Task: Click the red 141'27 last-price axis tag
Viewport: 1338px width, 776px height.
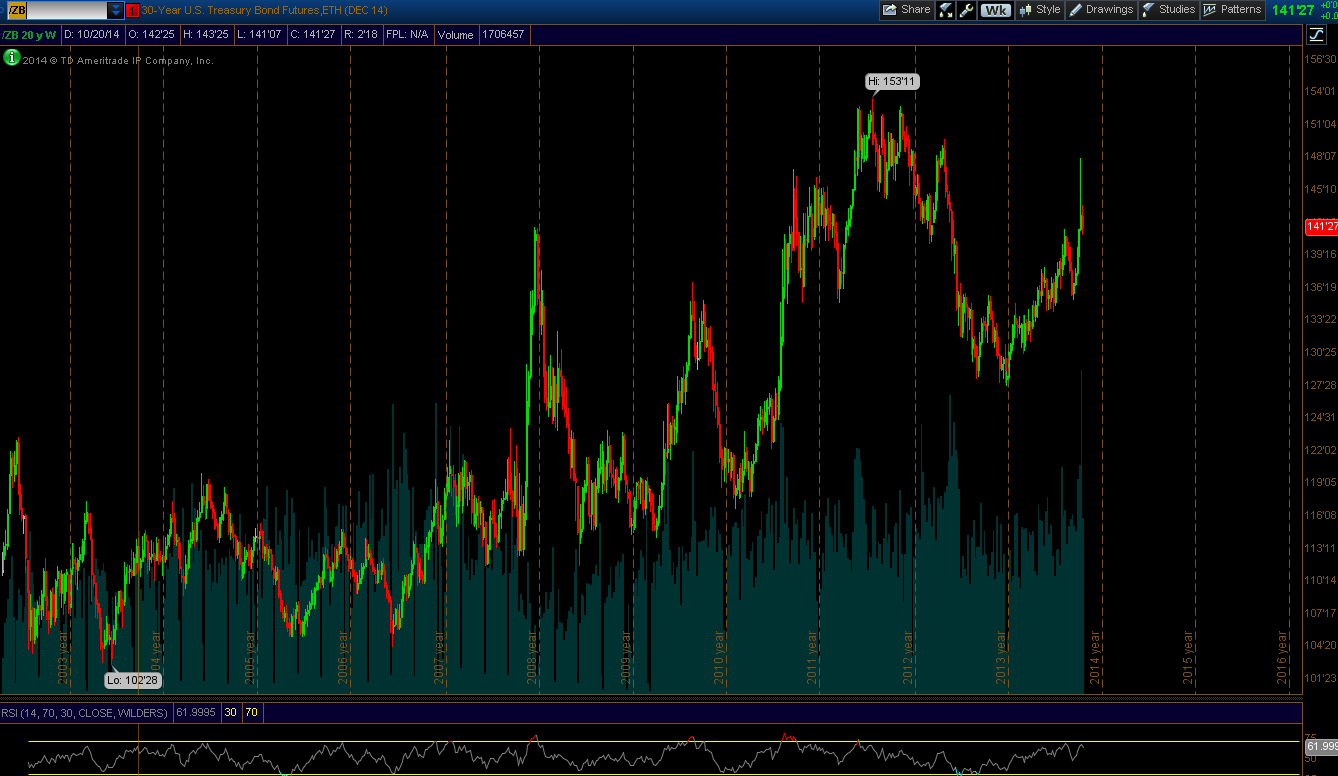Action: pyautogui.click(x=1321, y=226)
